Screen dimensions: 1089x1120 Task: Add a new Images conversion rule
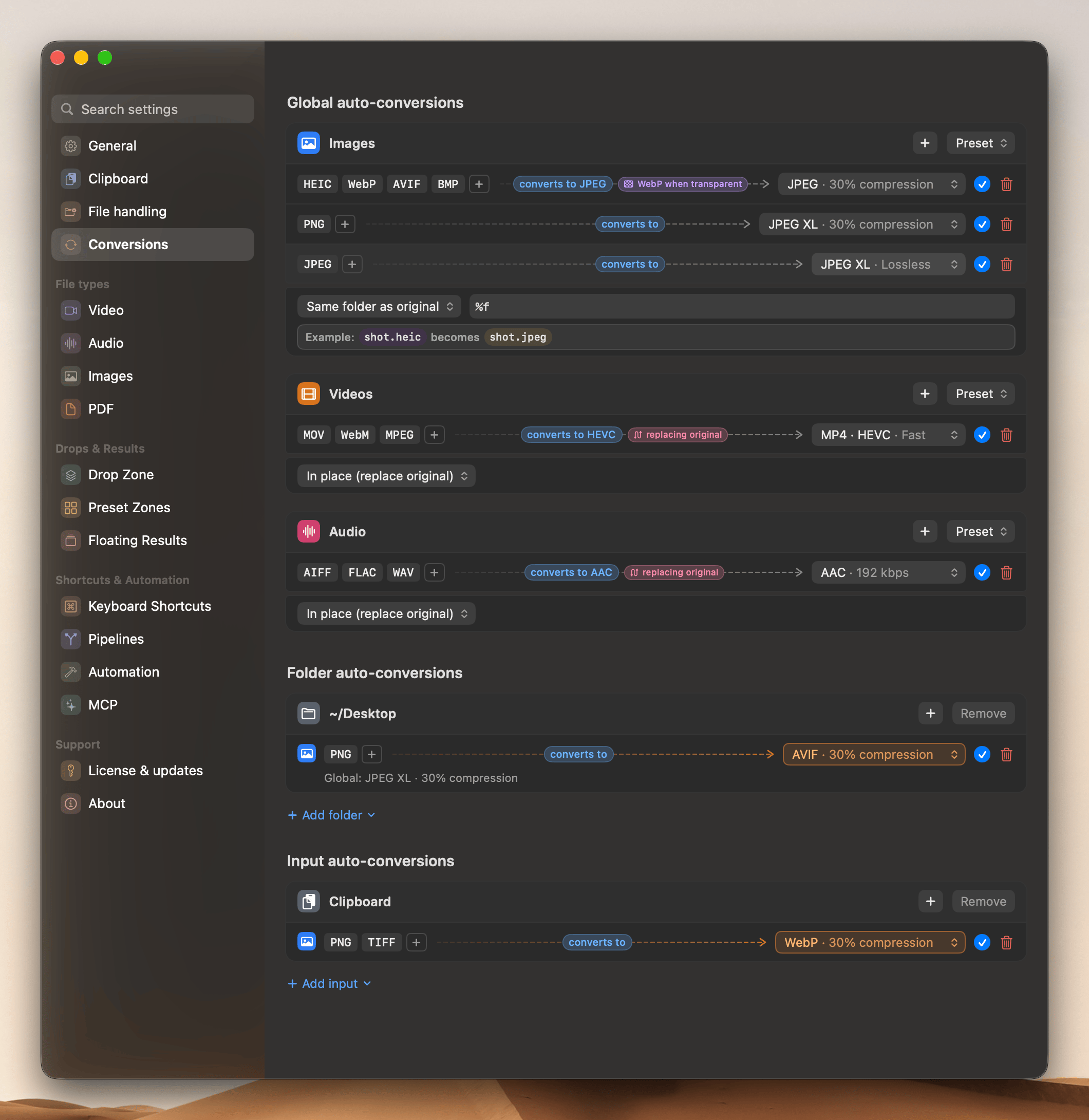point(924,143)
